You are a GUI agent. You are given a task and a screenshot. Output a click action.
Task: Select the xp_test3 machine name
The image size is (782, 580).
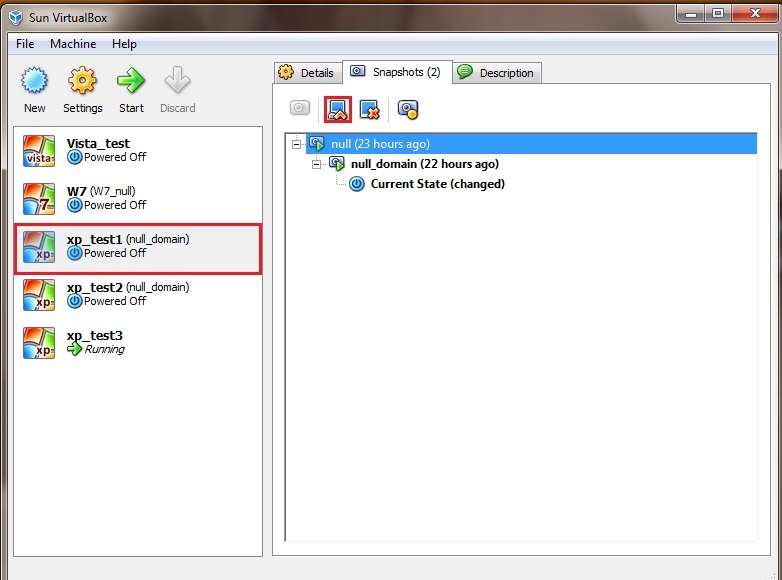[95, 335]
